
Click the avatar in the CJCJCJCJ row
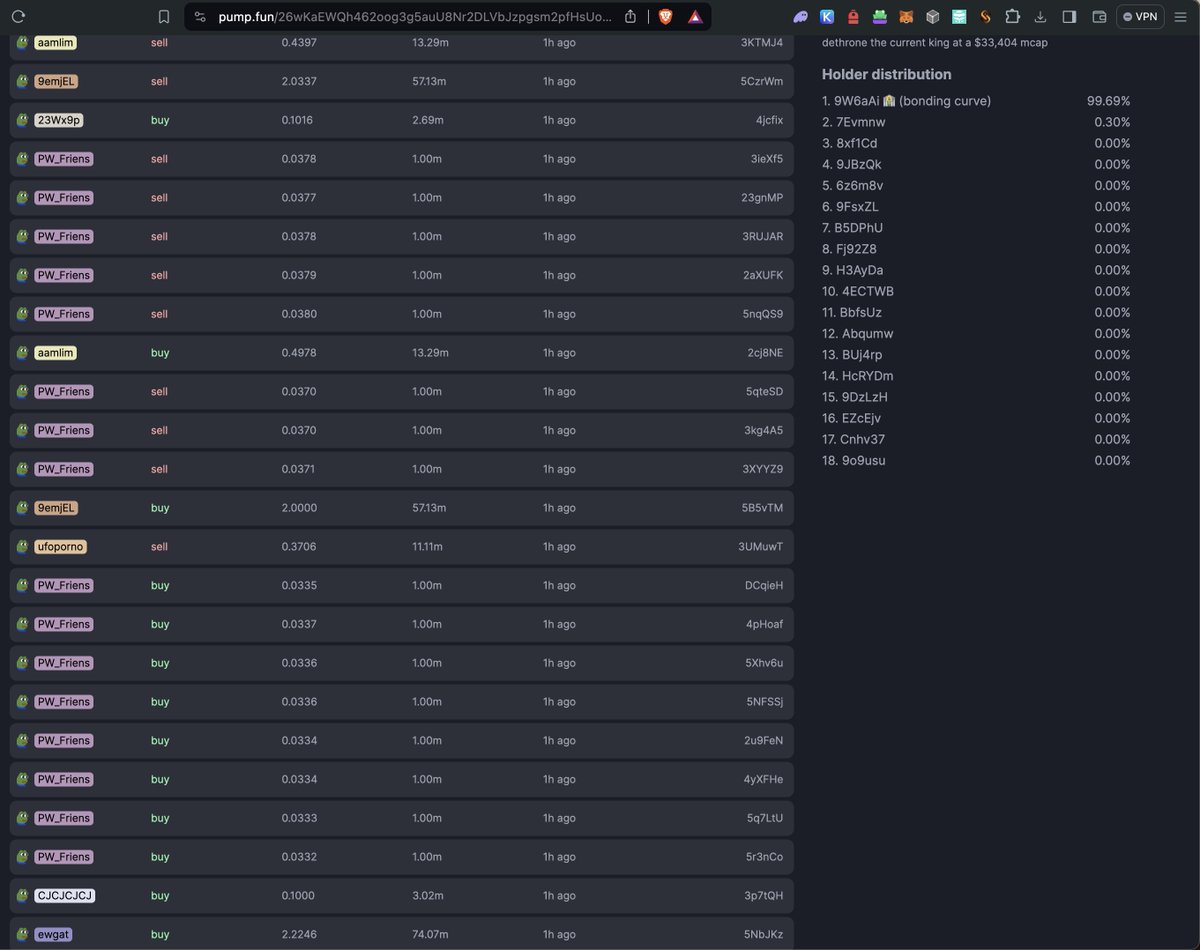pos(22,896)
